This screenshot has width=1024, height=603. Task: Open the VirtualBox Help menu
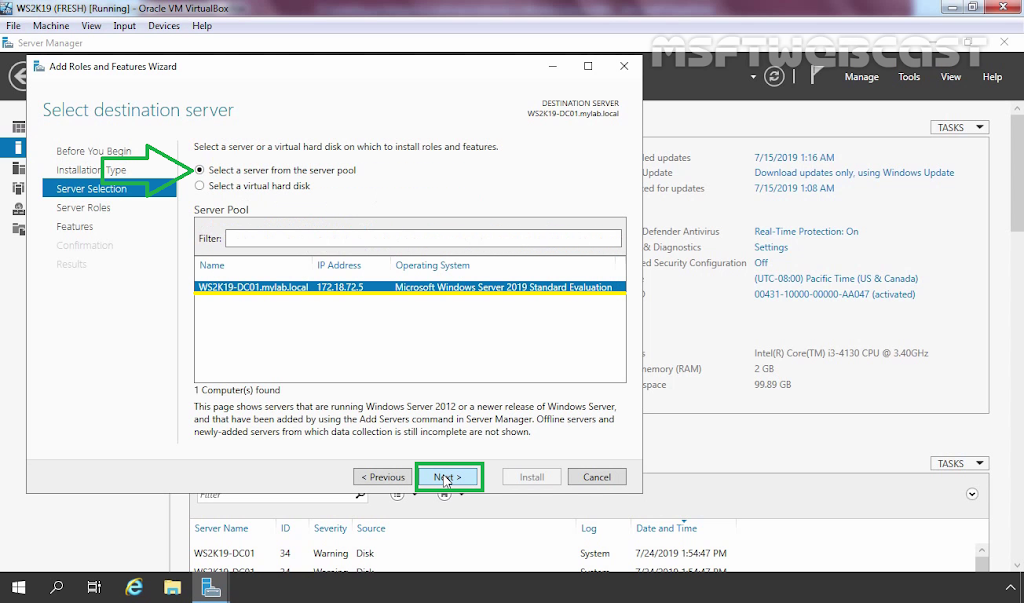(x=202, y=25)
